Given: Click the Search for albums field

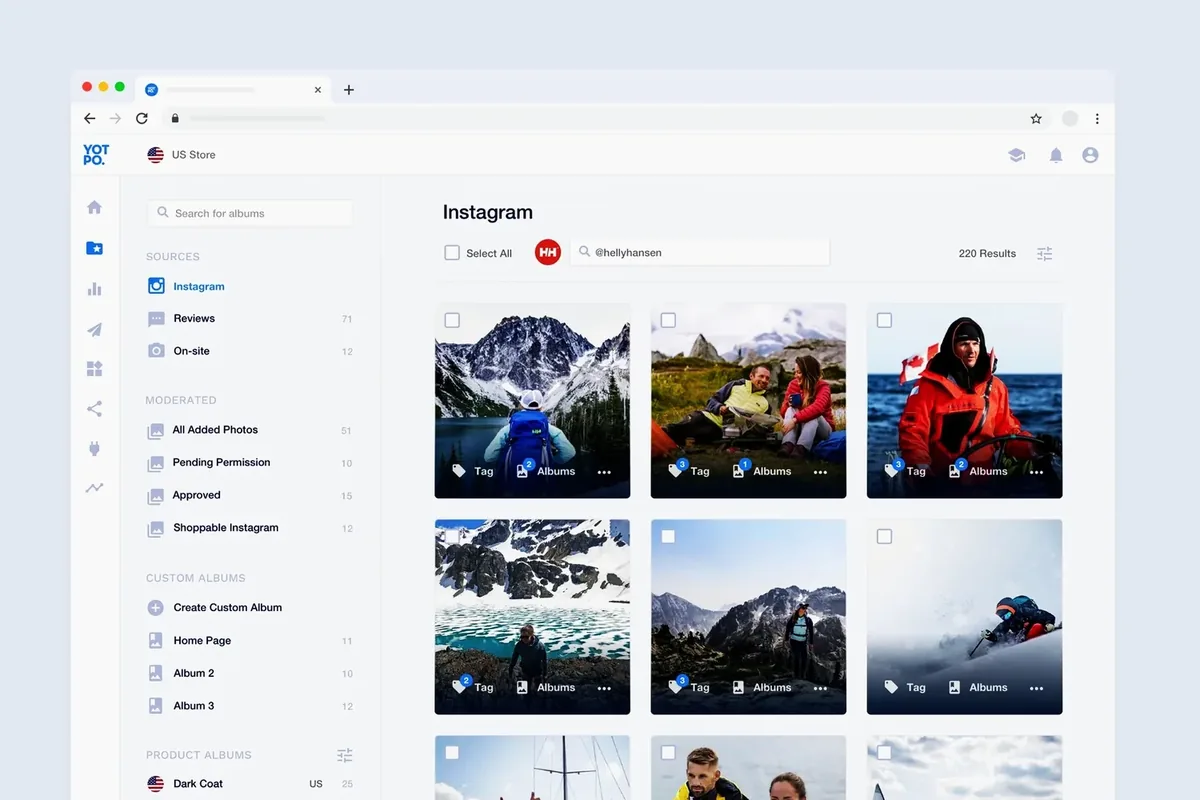Looking at the screenshot, I should [250, 213].
